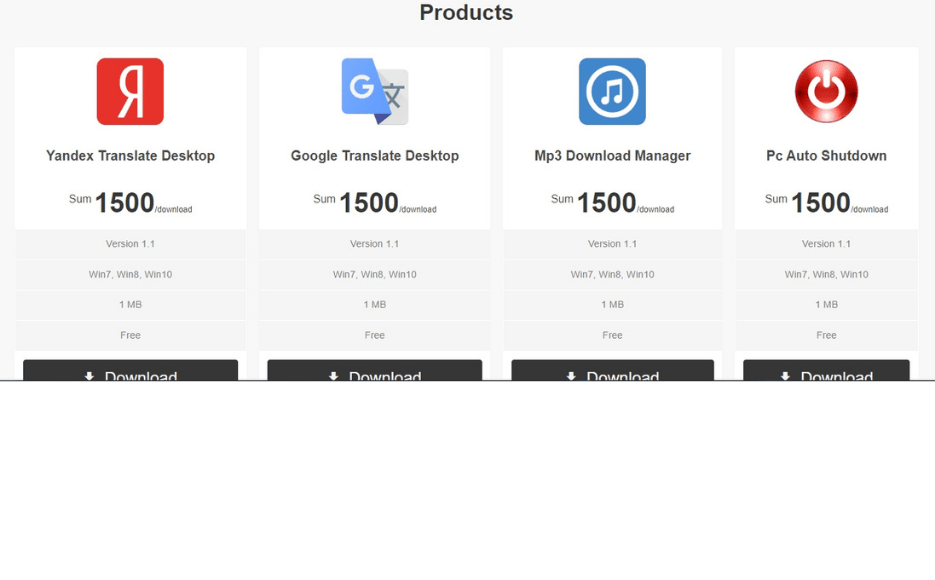Screen dimensions: 935x580
Task: Click Mp3 Download Manager's Win7, Win8, Win10 row
Action: pos(612,274)
